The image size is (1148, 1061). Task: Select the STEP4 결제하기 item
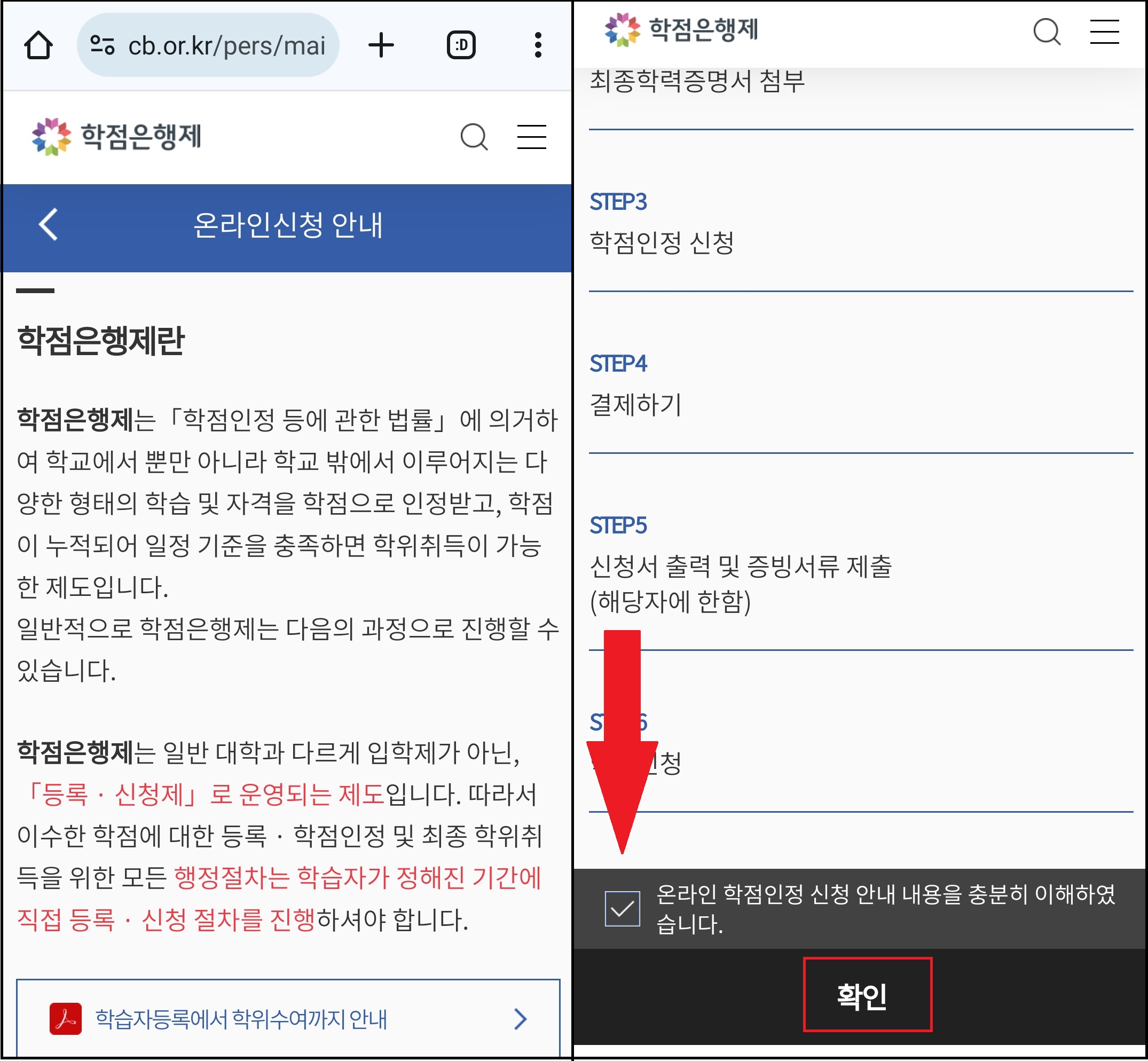coord(635,404)
